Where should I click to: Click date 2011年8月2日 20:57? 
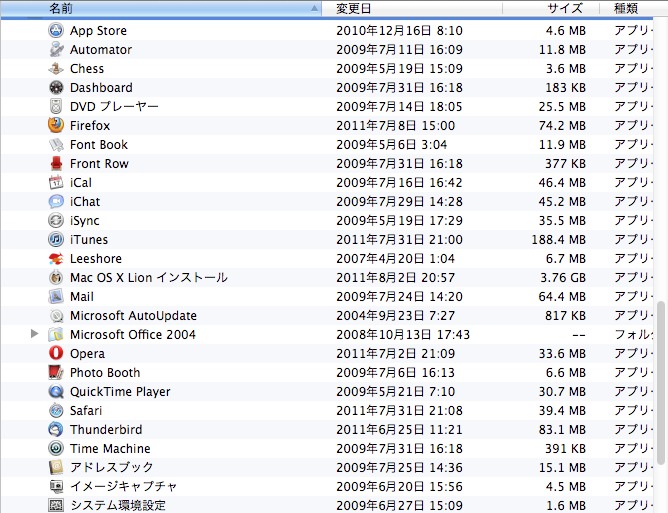pos(395,278)
